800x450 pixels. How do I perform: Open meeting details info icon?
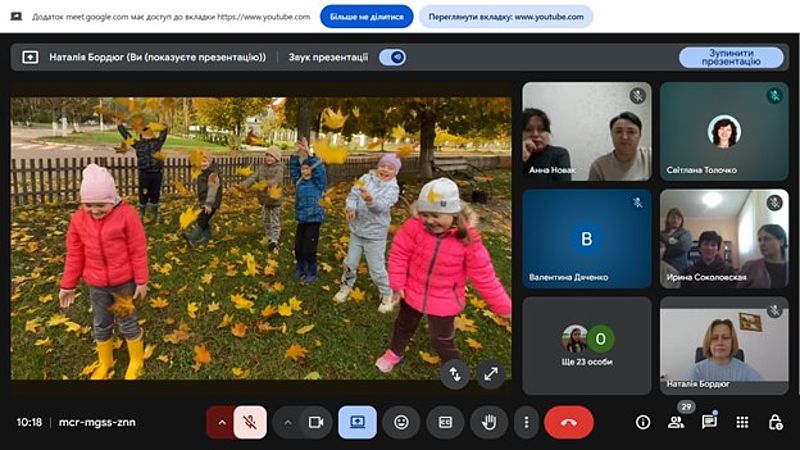coord(643,422)
